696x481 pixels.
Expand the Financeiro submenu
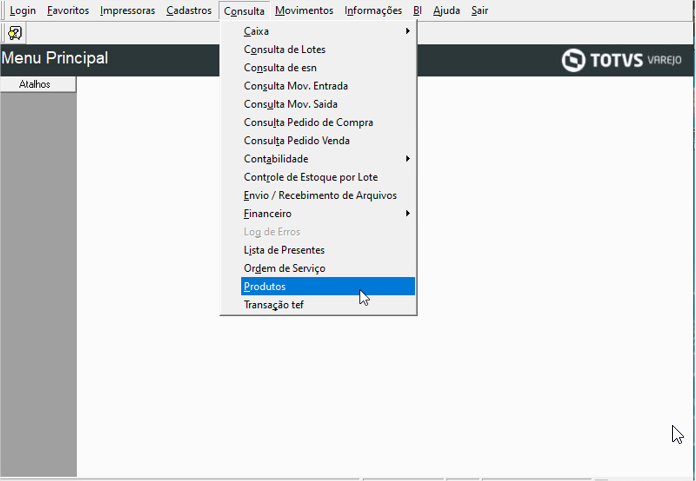click(328, 213)
